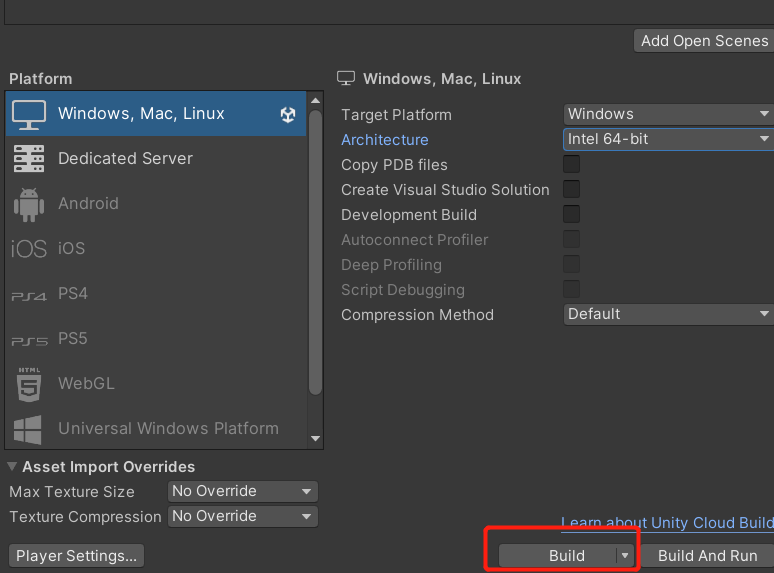Click the Android robot icon

click(x=29, y=204)
